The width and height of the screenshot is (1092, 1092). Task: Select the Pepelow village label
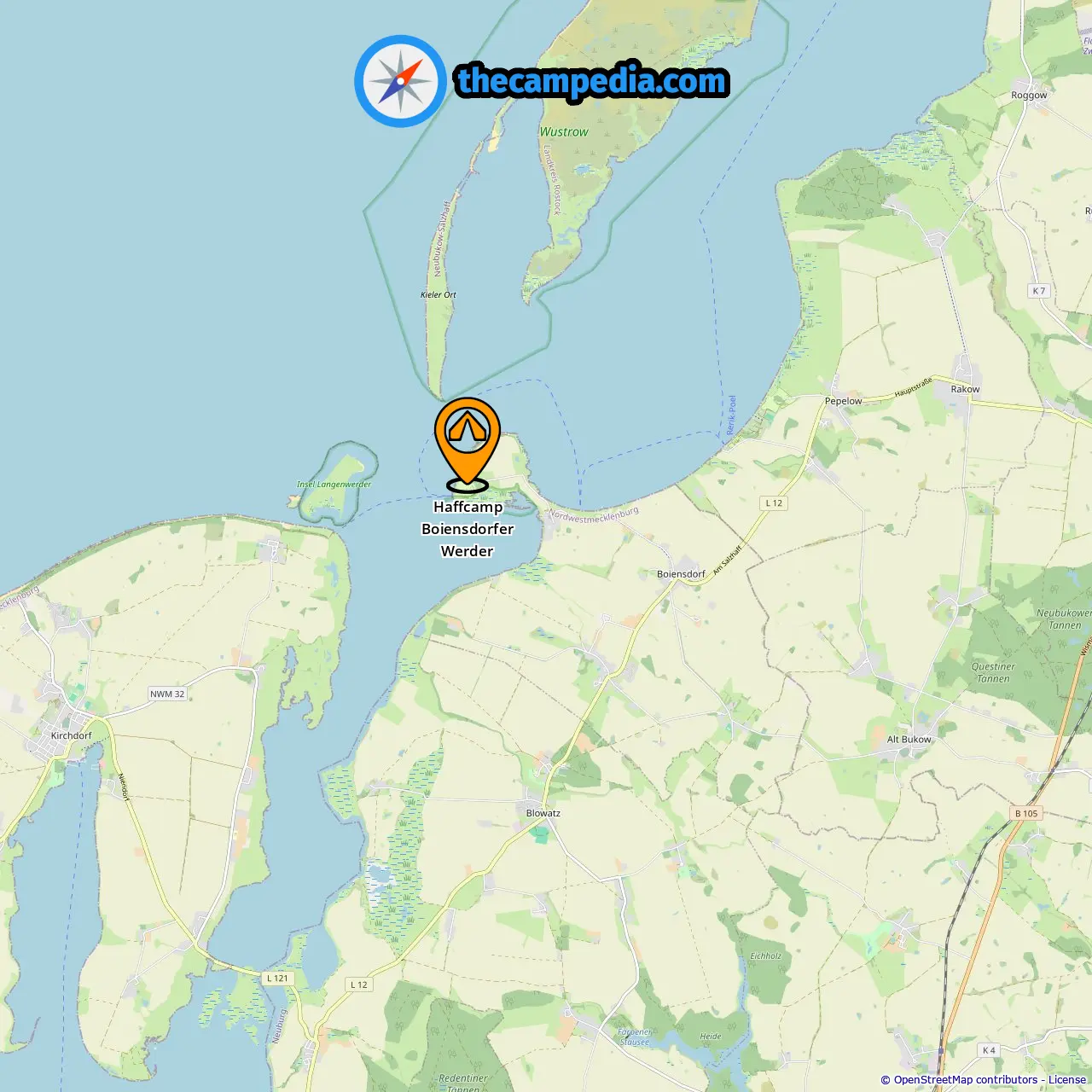click(x=844, y=401)
